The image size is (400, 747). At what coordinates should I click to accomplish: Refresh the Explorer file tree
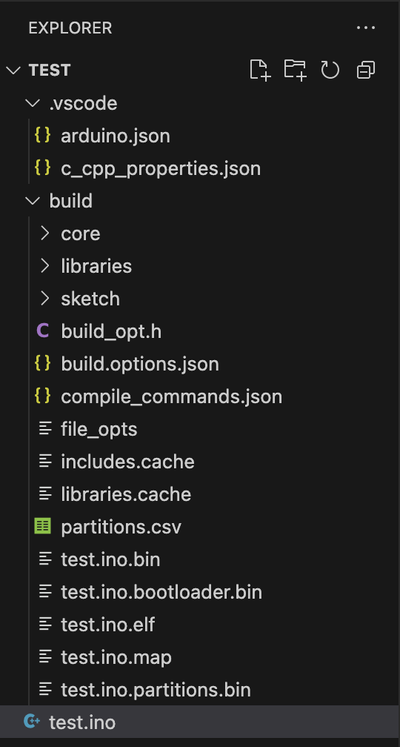click(330, 70)
